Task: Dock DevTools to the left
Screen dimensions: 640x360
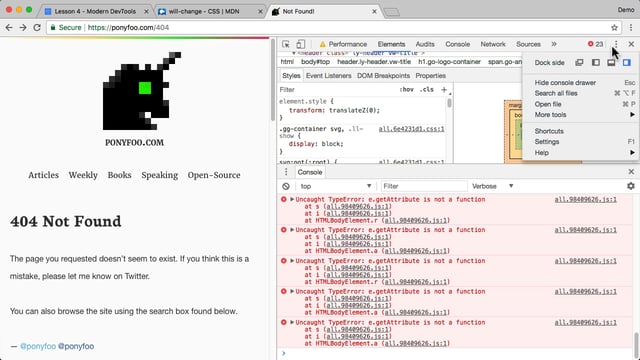Action: click(x=596, y=62)
